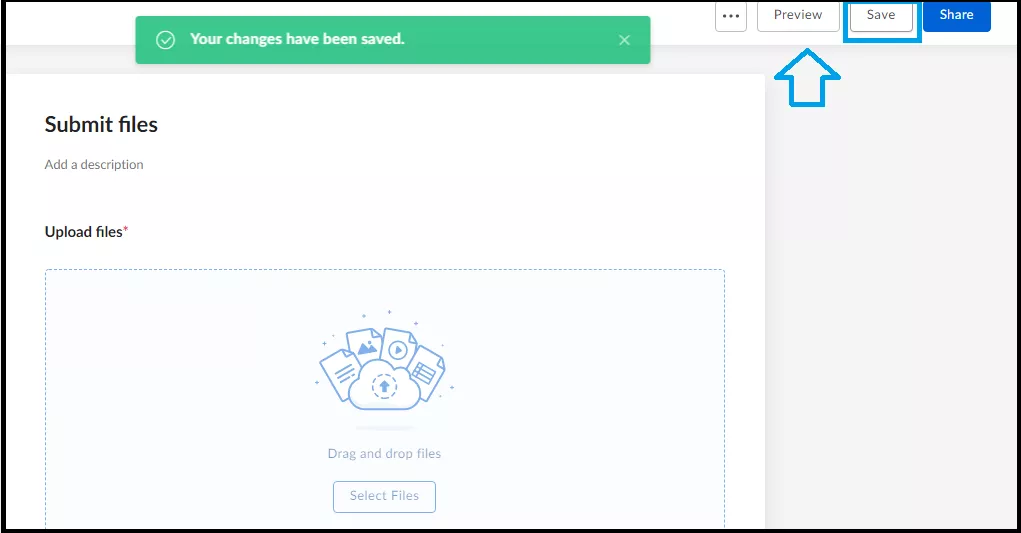The width and height of the screenshot is (1021, 533).
Task: Open the form Preview
Action: pos(798,16)
